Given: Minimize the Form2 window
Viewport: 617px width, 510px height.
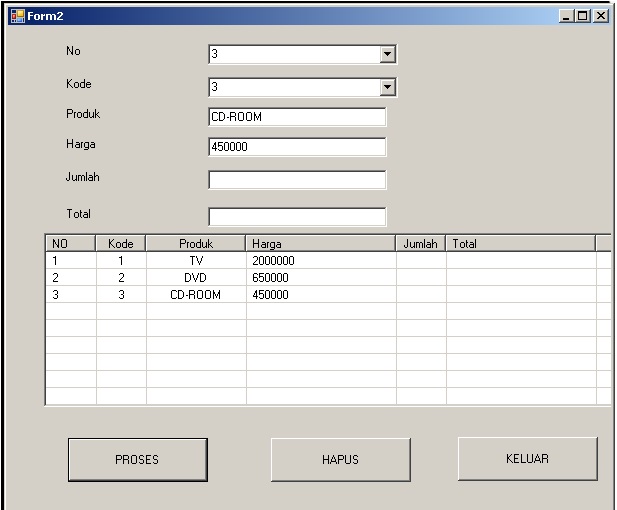Looking at the screenshot, I should click(x=568, y=16).
